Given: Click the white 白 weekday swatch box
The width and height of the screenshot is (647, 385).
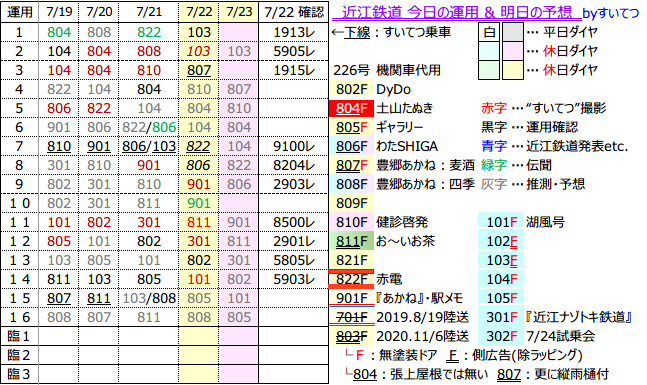Looking at the screenshot, I should 489,32.
